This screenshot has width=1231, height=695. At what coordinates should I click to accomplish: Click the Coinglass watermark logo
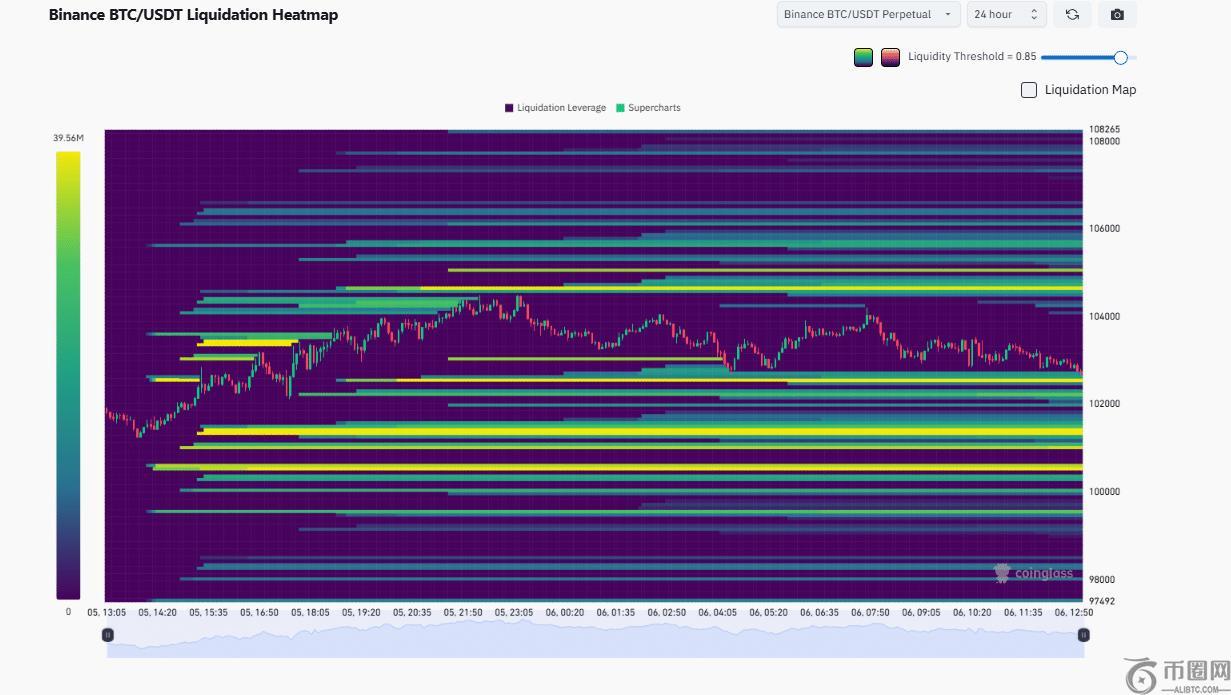tap(1033, 573)
